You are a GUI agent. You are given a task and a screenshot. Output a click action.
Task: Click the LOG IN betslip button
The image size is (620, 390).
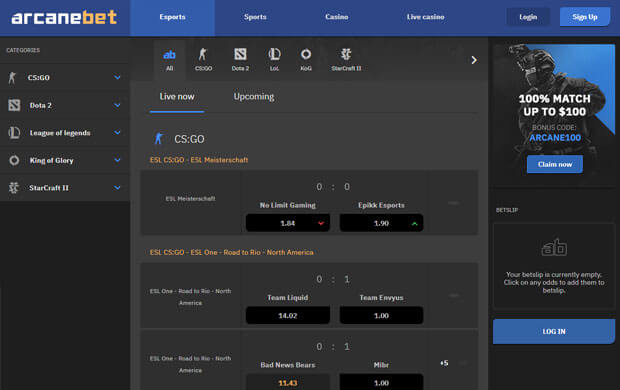[554, 331]
